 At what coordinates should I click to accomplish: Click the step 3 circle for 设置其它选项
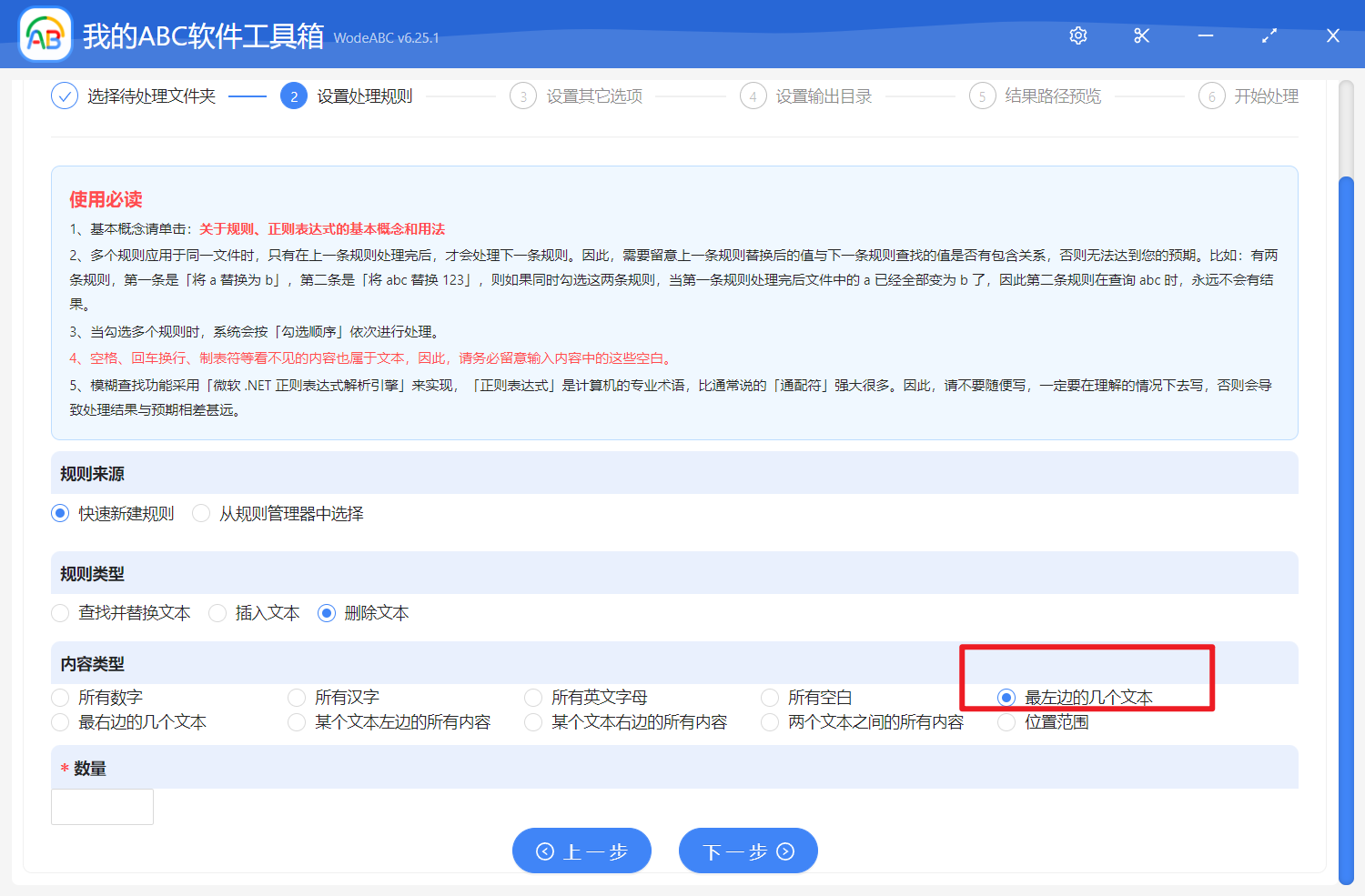[x=523, y=96]
